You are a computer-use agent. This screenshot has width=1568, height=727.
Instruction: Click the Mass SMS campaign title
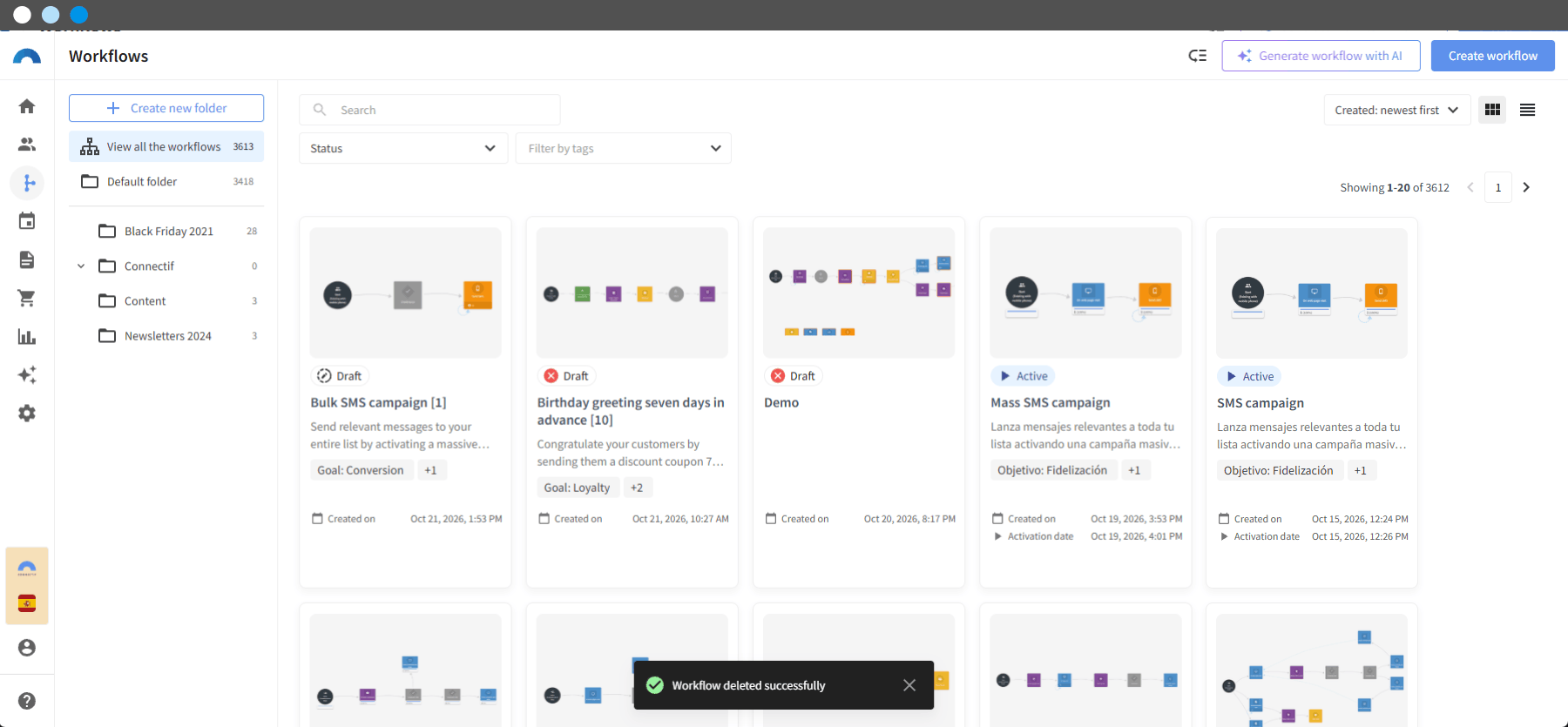1051,402
